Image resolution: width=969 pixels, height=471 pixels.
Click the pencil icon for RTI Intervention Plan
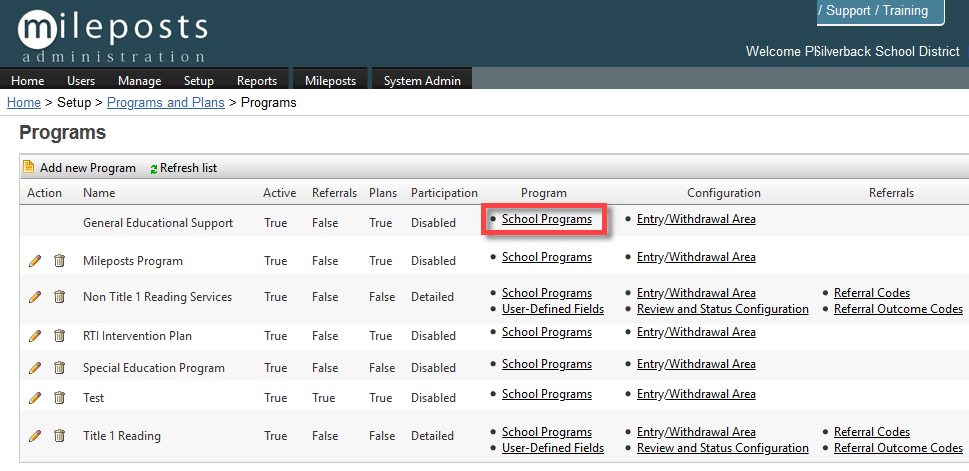coord(35,336)
